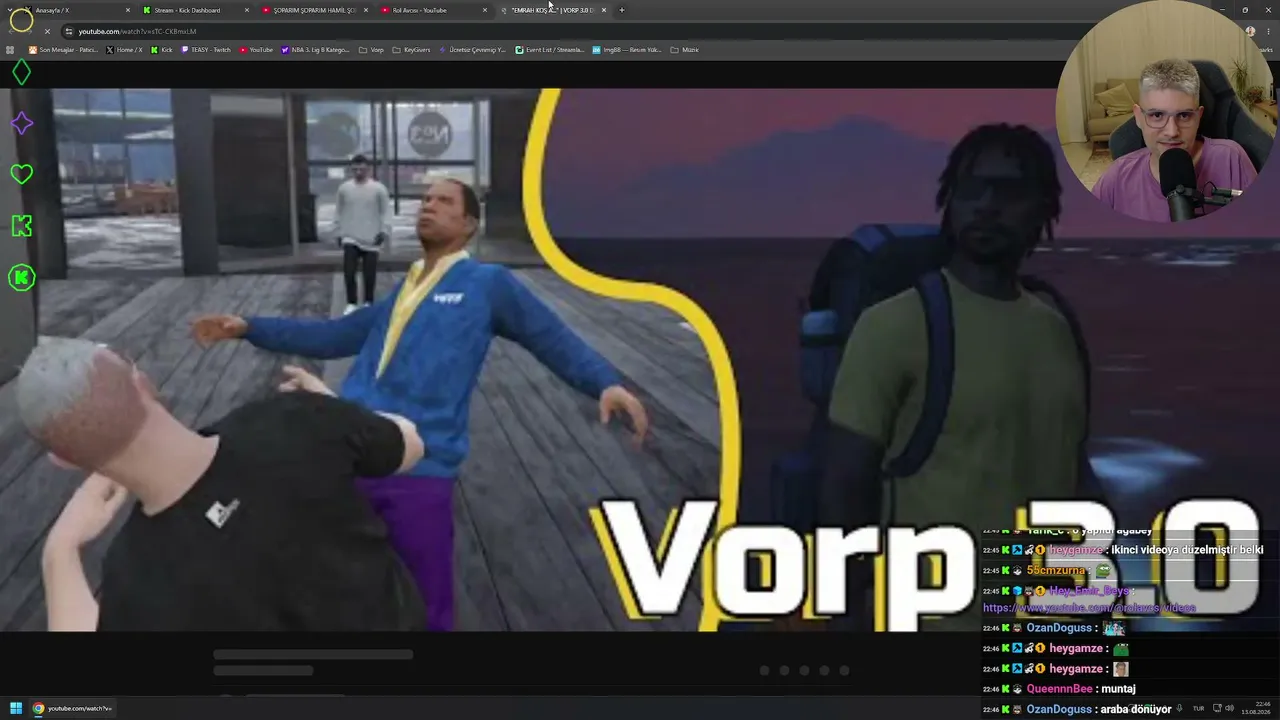Click the taskbar network icon
The height and width of the screenshot is (720, 1280).
click(1217, 708)
